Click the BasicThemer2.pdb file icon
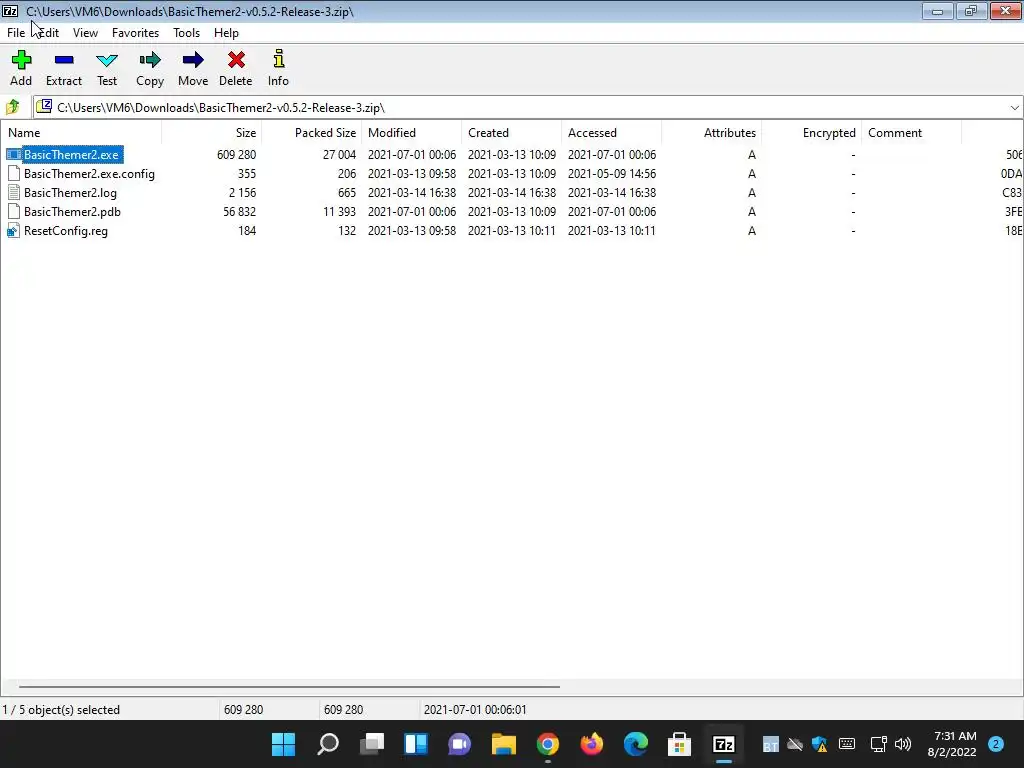 [x=14, y=212]
